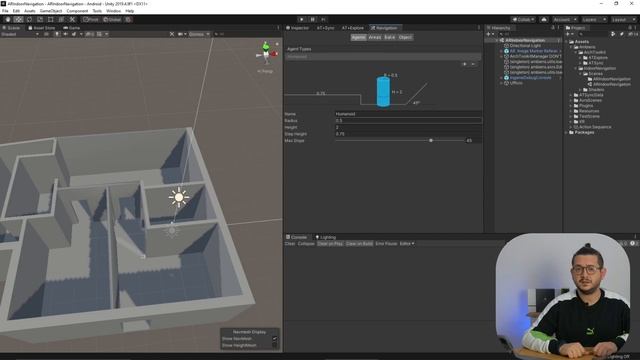The width and height of the screenshot is (640, 360).
Task: Click the orientation gizmo in Scene view
Action: click(267, 53)
